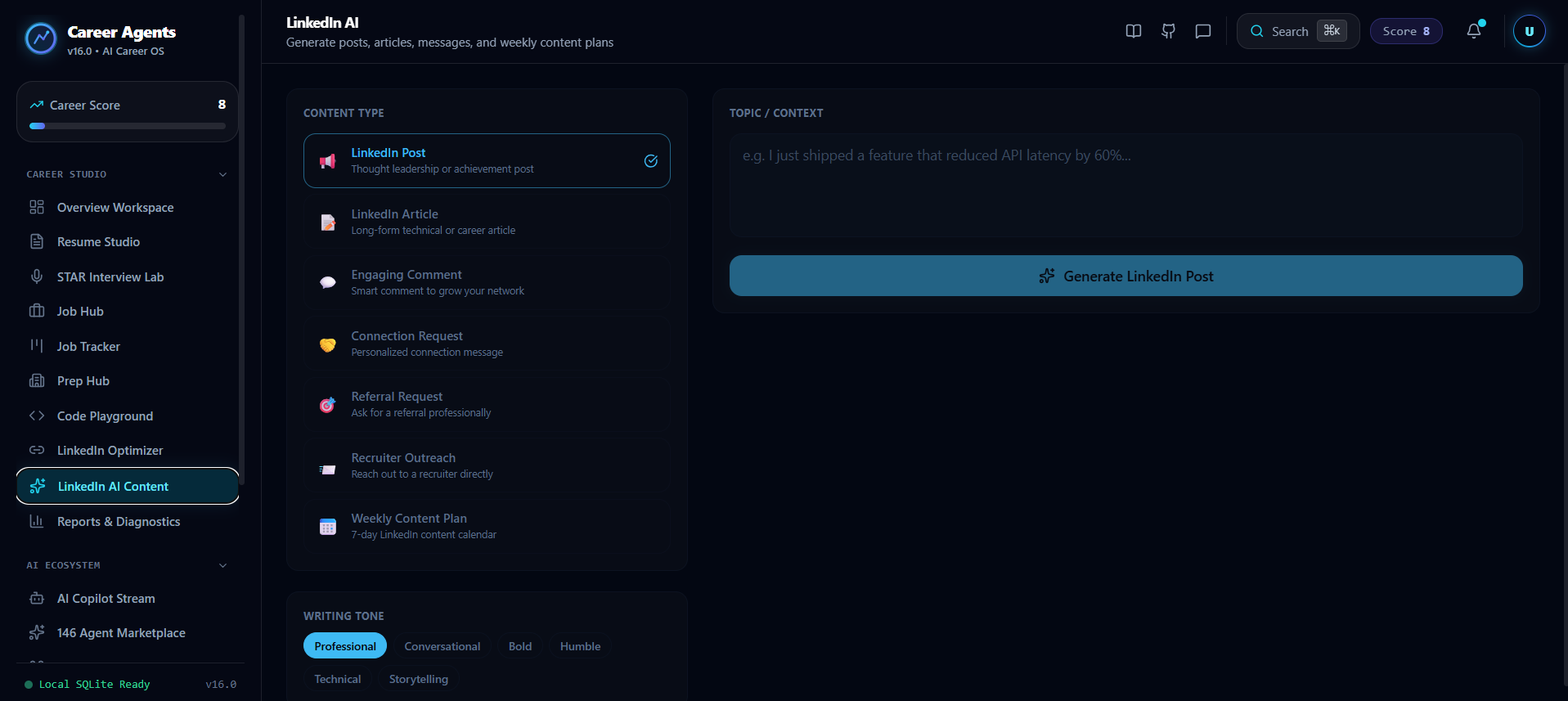Image resolution: width=1568 pixels, height=701 pixels.
Task: Select the Connection Request option
Action: pyautogui.click(x=487, y=344)
